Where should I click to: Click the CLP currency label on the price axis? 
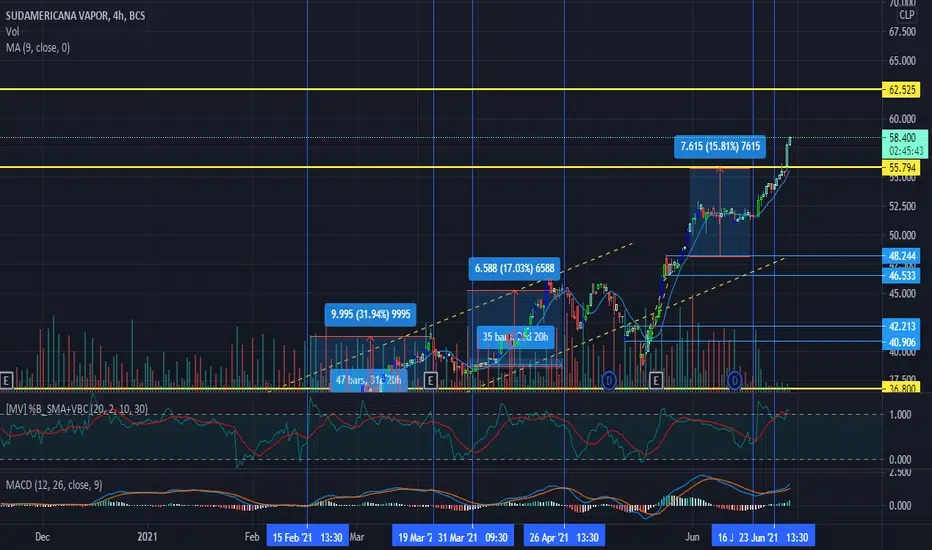click(x=906, y=15)
